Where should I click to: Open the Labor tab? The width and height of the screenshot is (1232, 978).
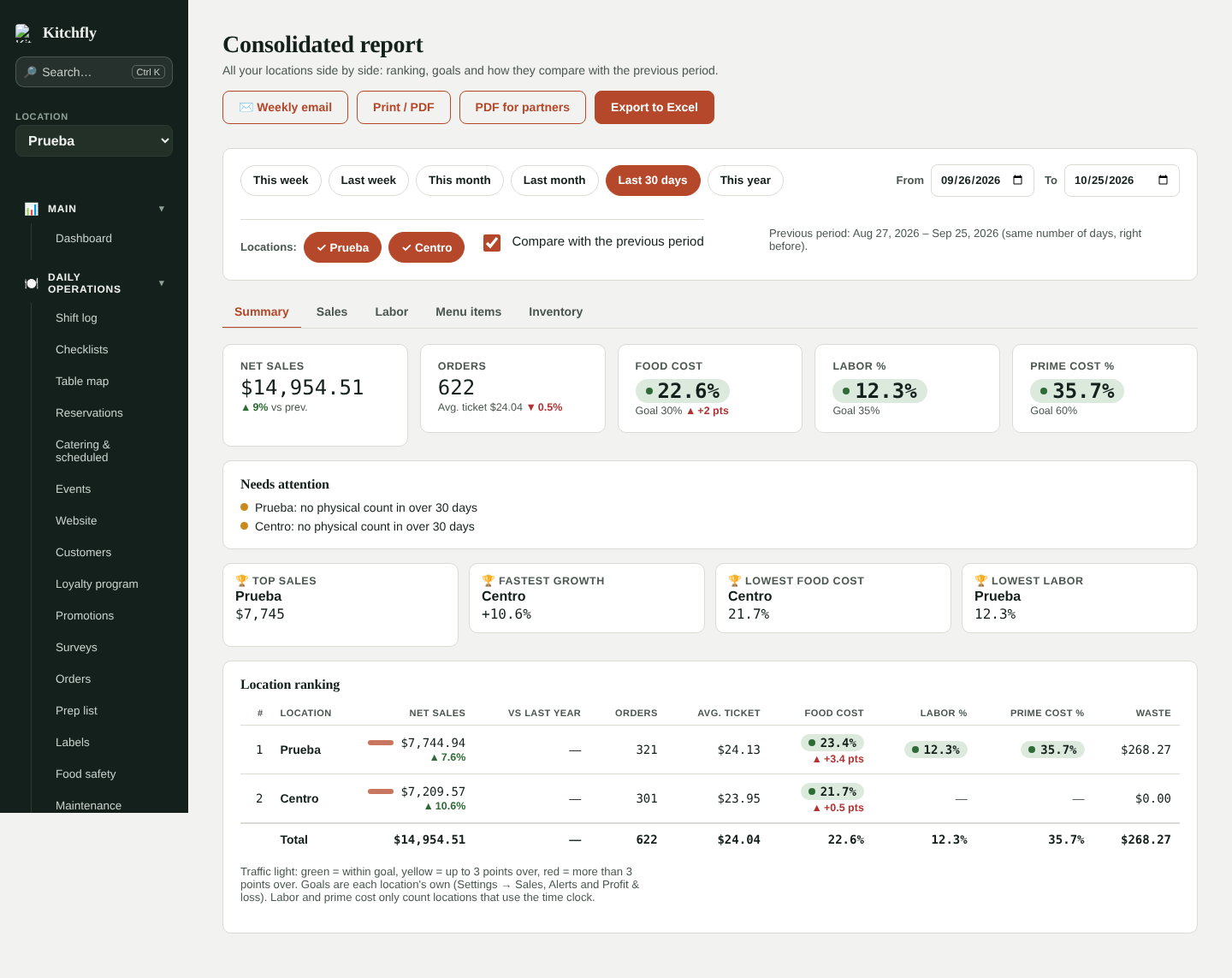click(x=392, y=311)
